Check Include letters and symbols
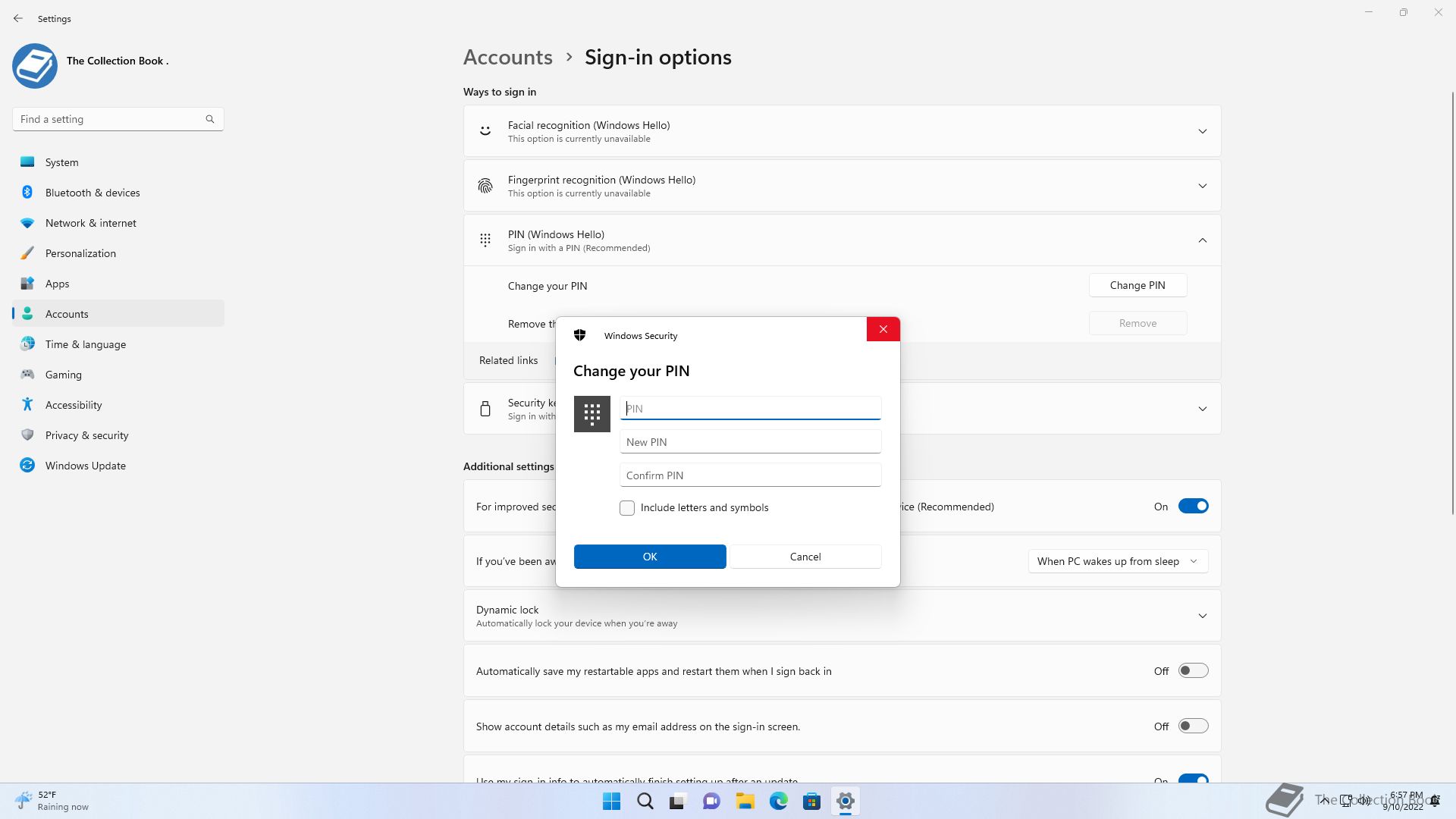Image resolution: width=1456 pixels, height=819 pixels. pyautogui.click(x=627, y=507)
